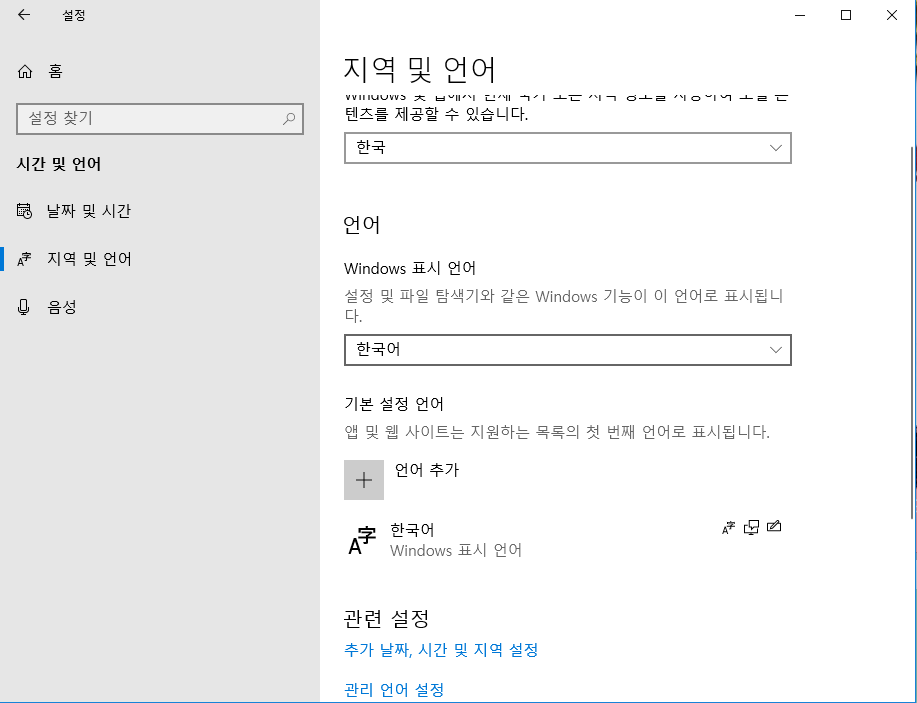Click the 설정 찾기 search field
This screenshot has height=703, width=917.
point(160,119)
